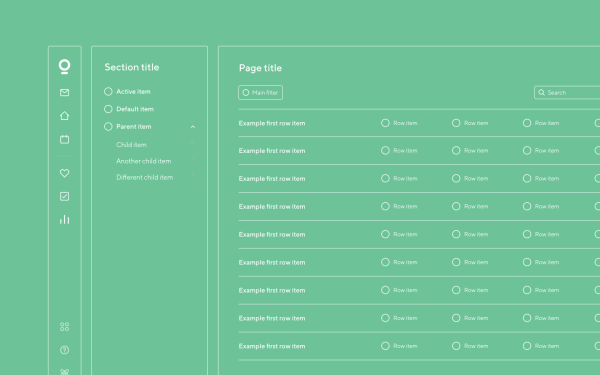This screenshot has width=600, height=375.
Task: Click the Main filter button
Action: click(261, 93)
